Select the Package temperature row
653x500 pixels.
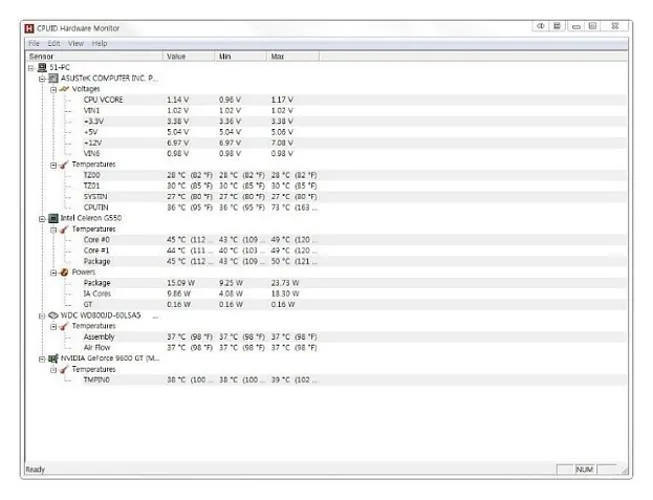click(326, 261)
